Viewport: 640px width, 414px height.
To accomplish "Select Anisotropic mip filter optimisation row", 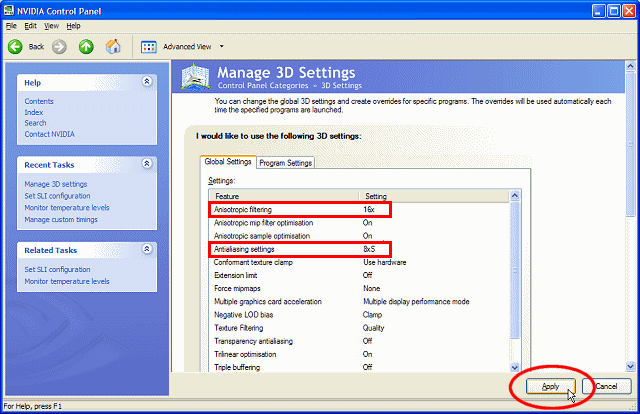I will pyautogui.click(x=359, y=223).
